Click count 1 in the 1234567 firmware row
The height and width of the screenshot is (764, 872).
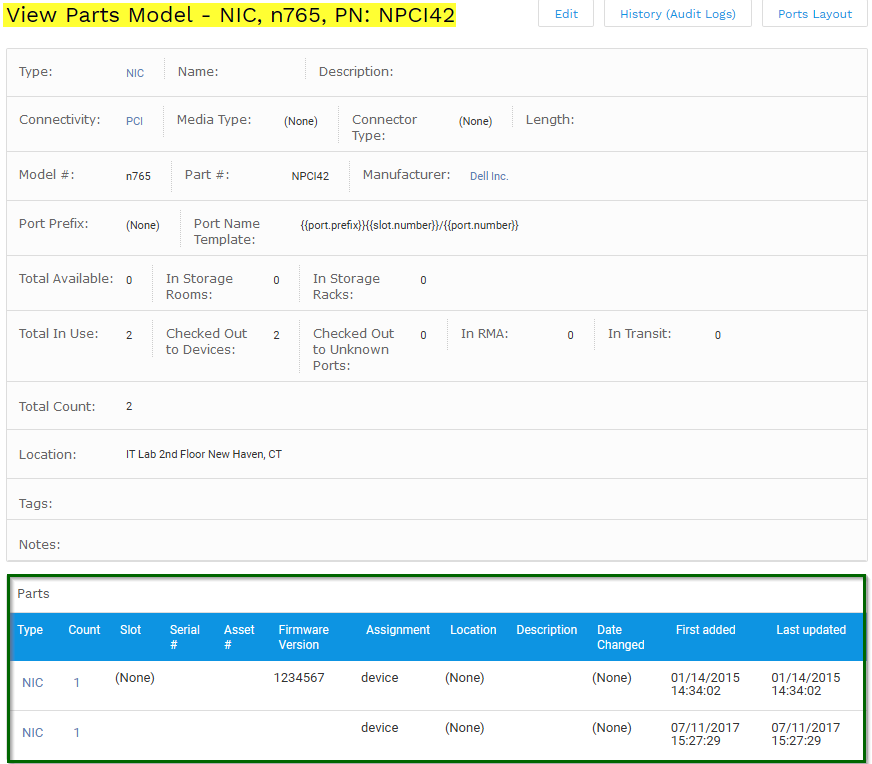pyautogui.click(x=77, y=683)
